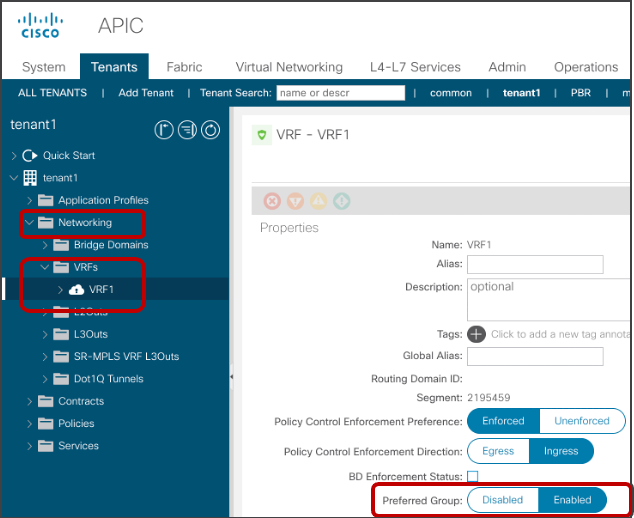Expand the Application Profiles chevron
Image resolution: width=634 pixels, height=518 pixels.
(x=29, y=200)
